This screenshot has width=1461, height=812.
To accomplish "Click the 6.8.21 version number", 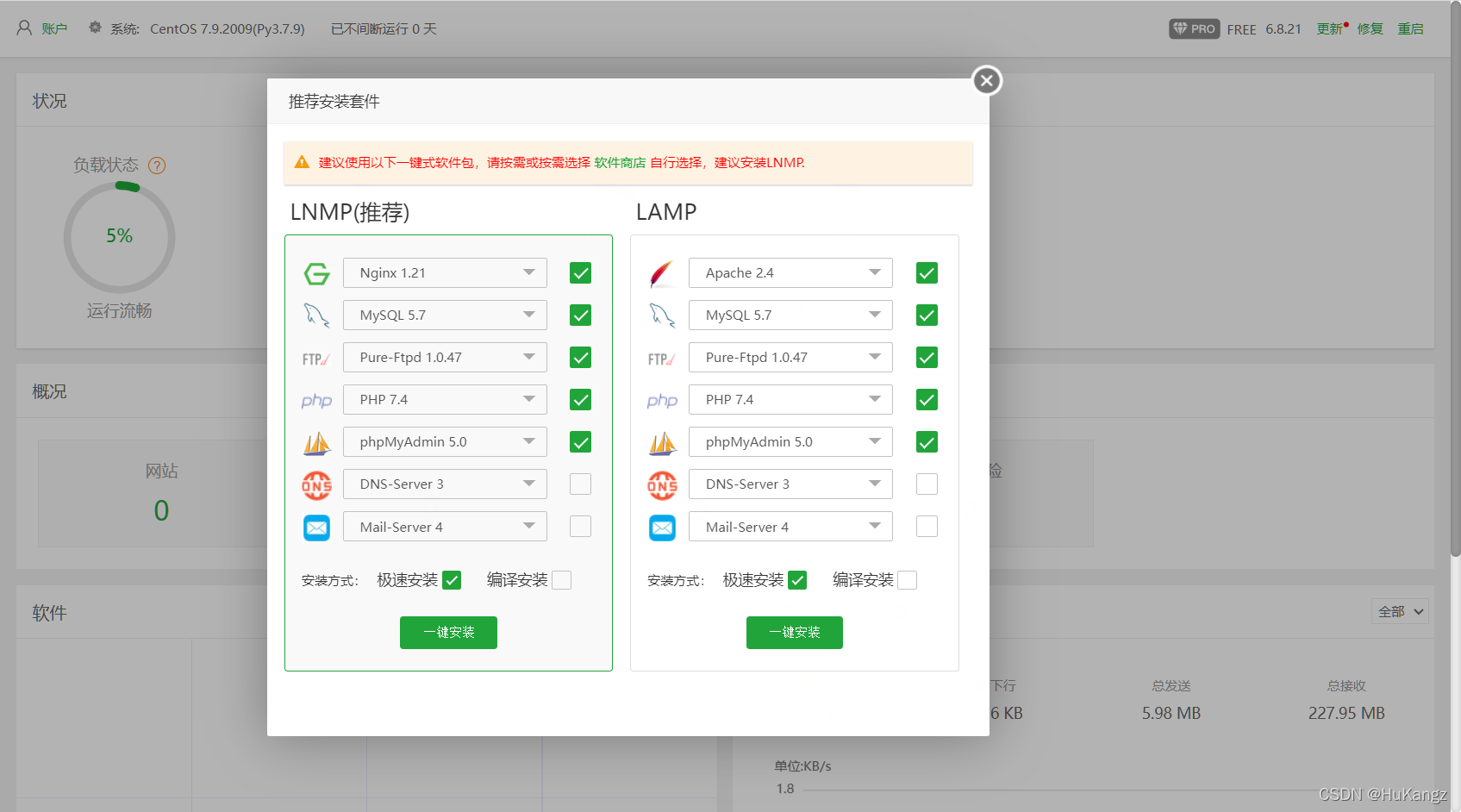I will (1283, 28).
